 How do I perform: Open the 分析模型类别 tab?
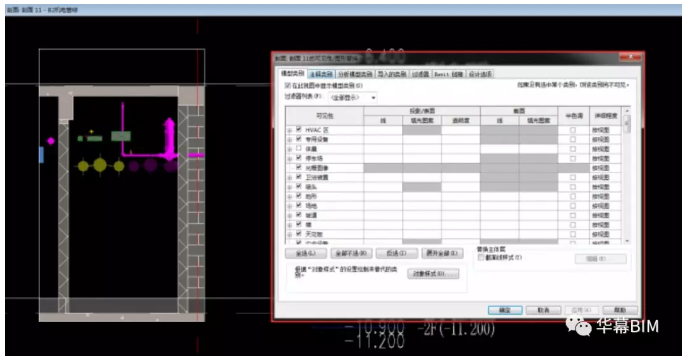point(355,74)
